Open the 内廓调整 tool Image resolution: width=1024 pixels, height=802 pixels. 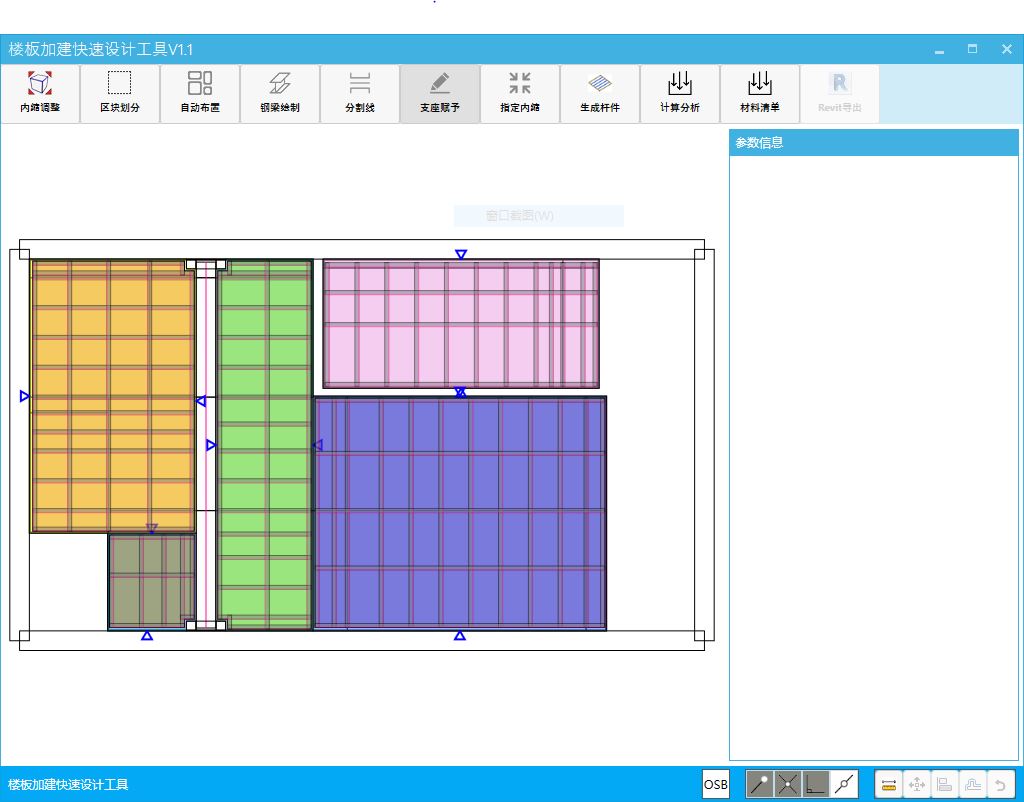click(40, 94)
